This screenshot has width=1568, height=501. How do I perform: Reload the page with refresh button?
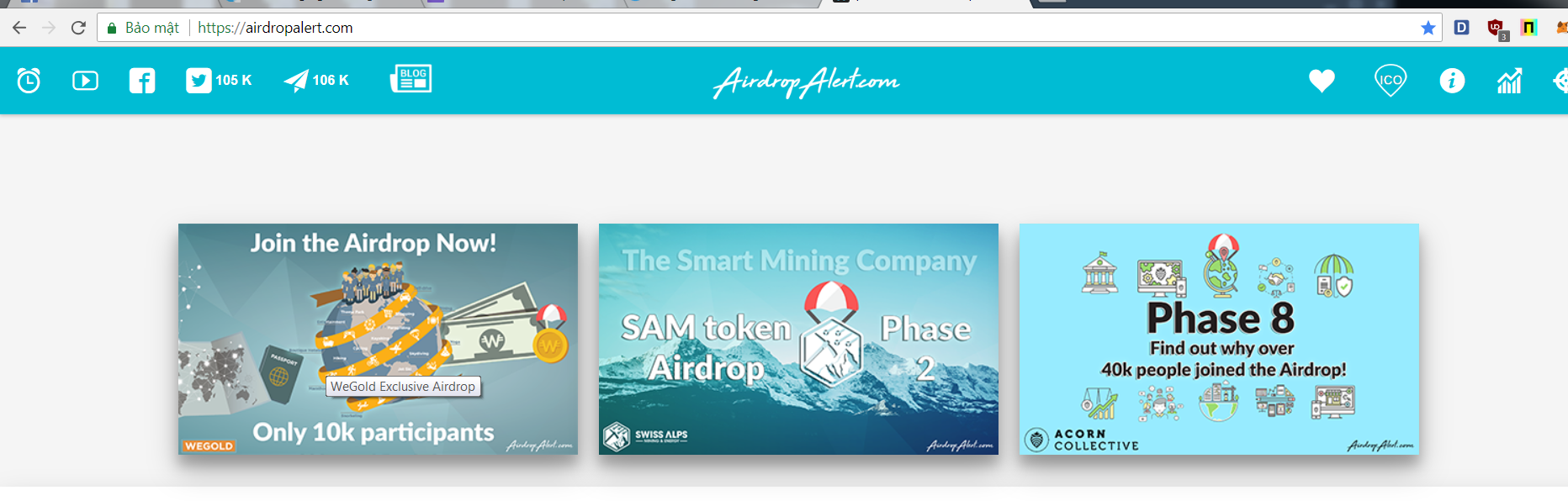pos(78,28)
